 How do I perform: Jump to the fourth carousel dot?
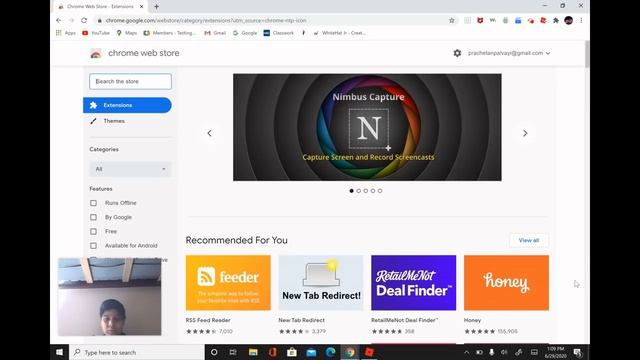pyautogui.click(x=373, y=191)
